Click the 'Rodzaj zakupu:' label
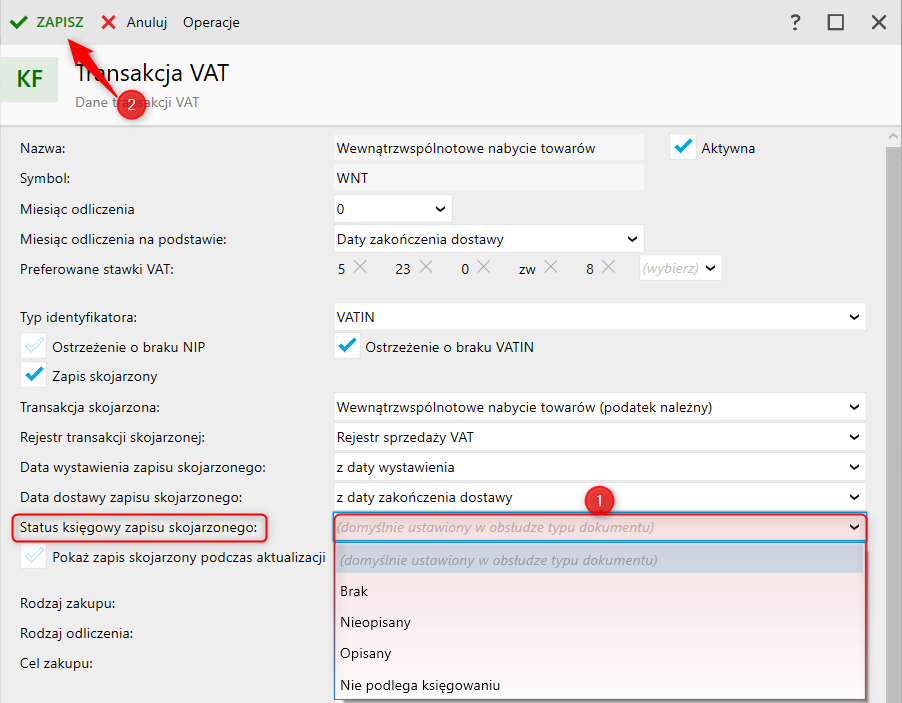Image resolution: width=902 pixels, height=703 pixels. click(x=68, y=603)
